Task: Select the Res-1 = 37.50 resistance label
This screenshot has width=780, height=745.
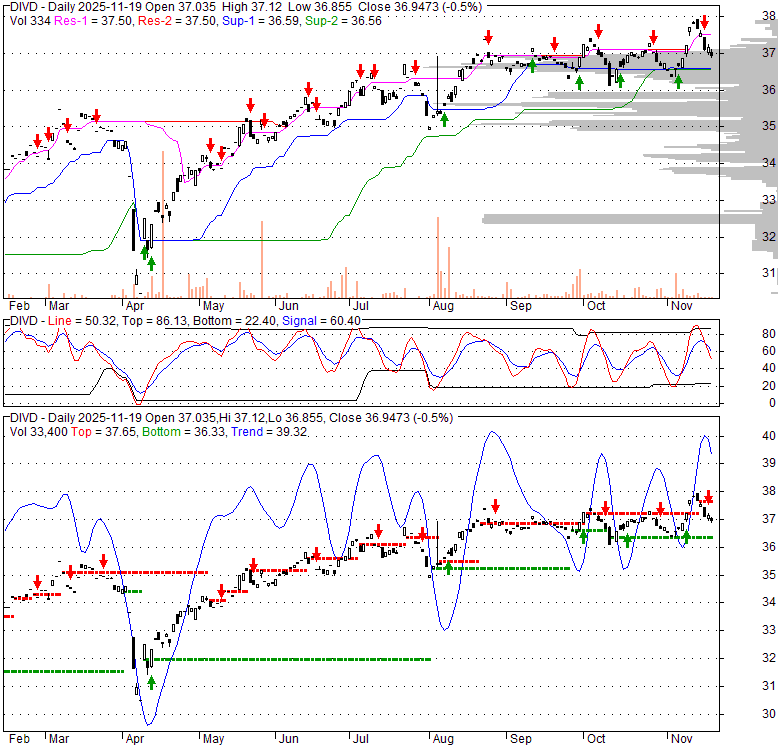Action: [82, 19]
